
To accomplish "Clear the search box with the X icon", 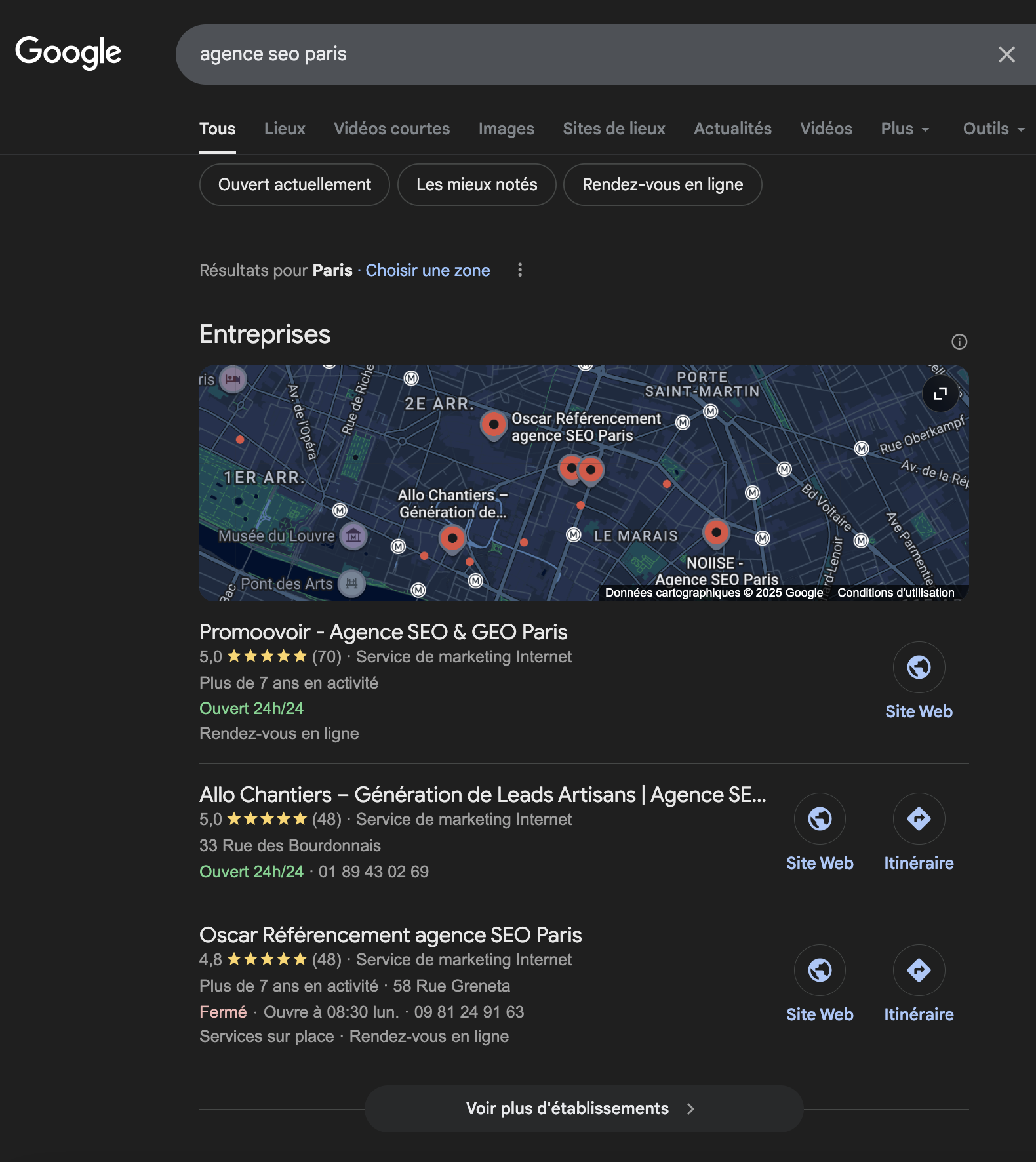I will point(1006,54).
